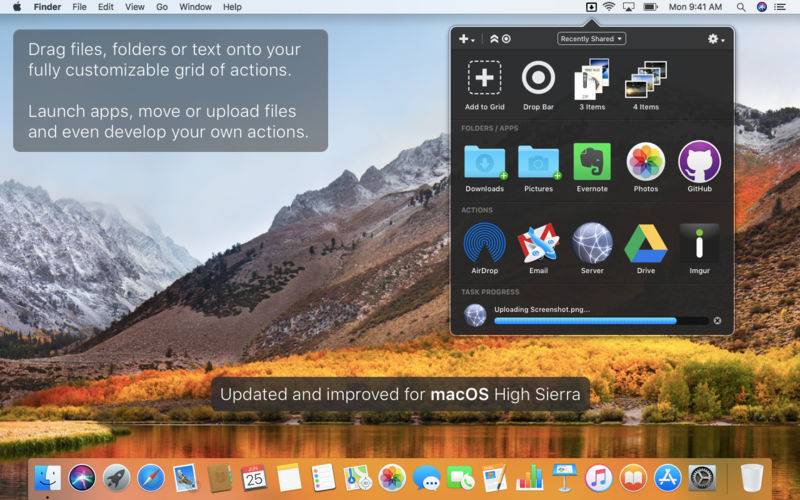Toggle the small target icon in header
The width and height of the screenshot is (800, 500).
coord(506,39)
